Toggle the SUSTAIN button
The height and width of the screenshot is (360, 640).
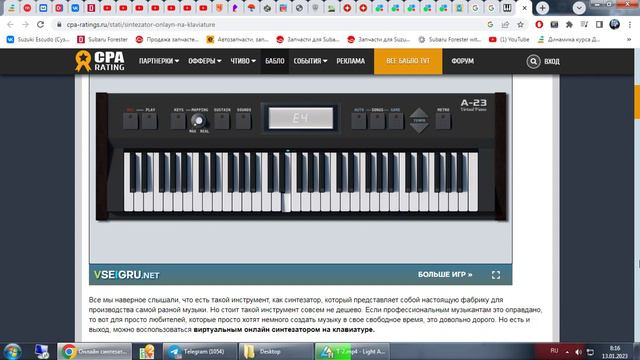222,121
